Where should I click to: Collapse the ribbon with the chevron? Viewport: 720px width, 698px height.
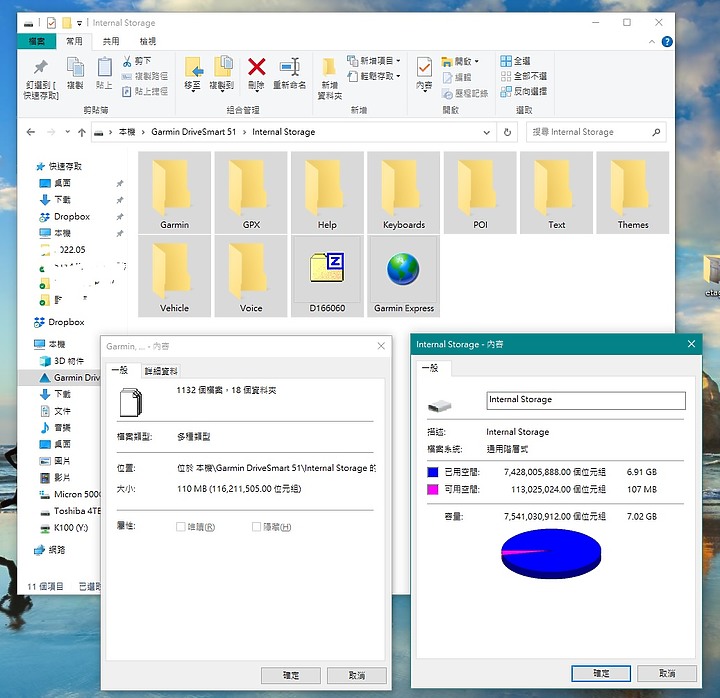652,42
